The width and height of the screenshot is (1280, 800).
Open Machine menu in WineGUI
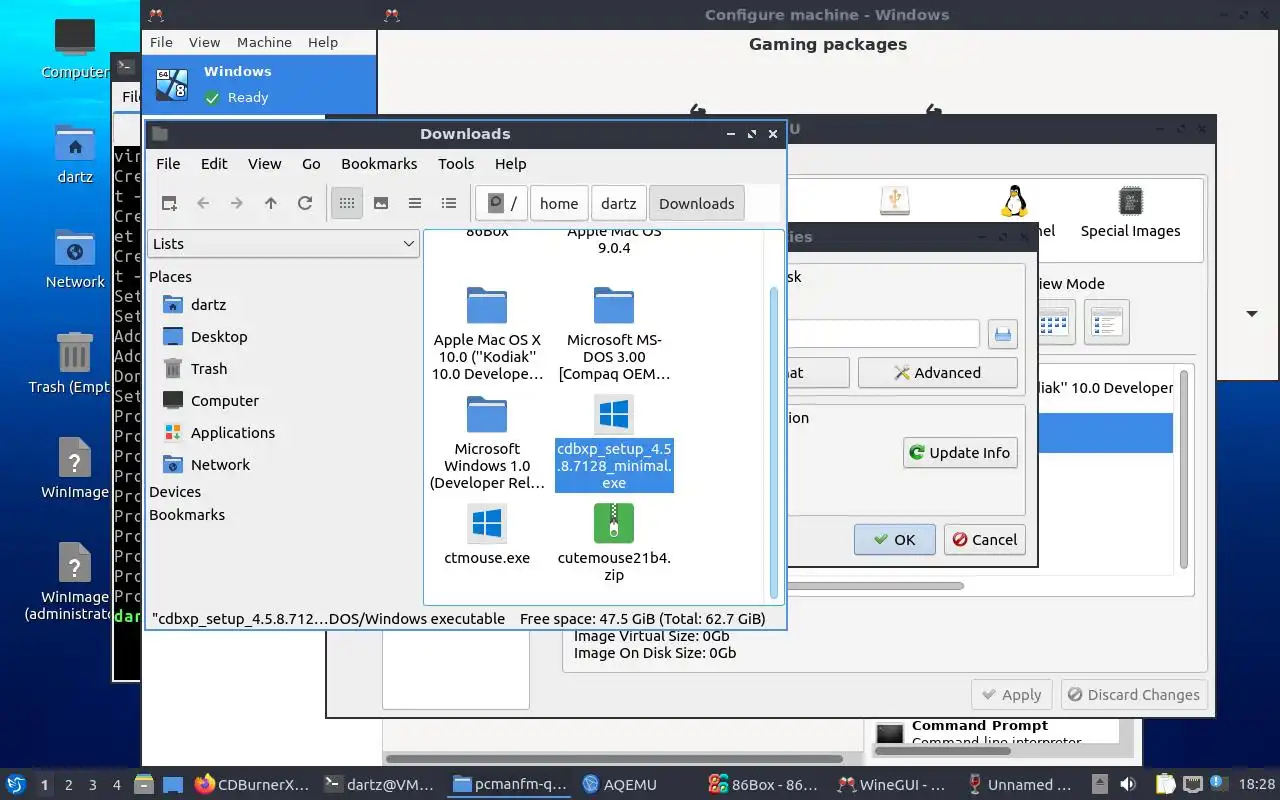[264, 42]
